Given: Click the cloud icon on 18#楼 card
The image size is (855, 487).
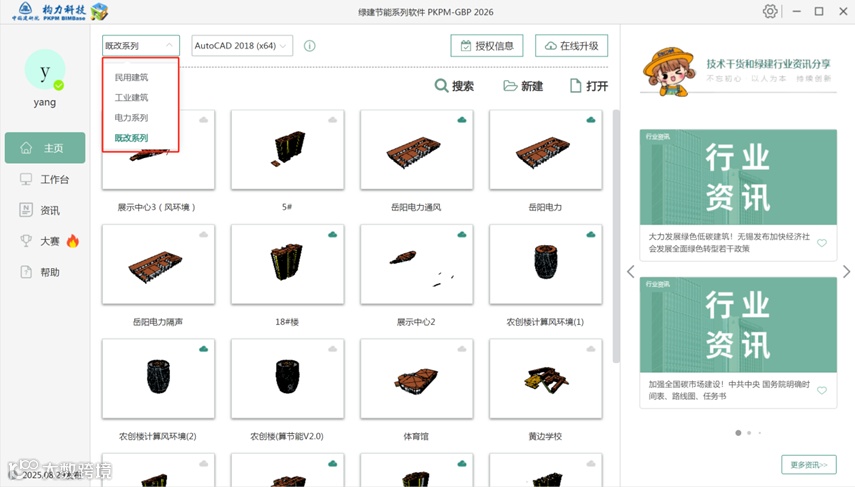Looking at the screenshot, I should pyautogui.click(x=333, y=234).
